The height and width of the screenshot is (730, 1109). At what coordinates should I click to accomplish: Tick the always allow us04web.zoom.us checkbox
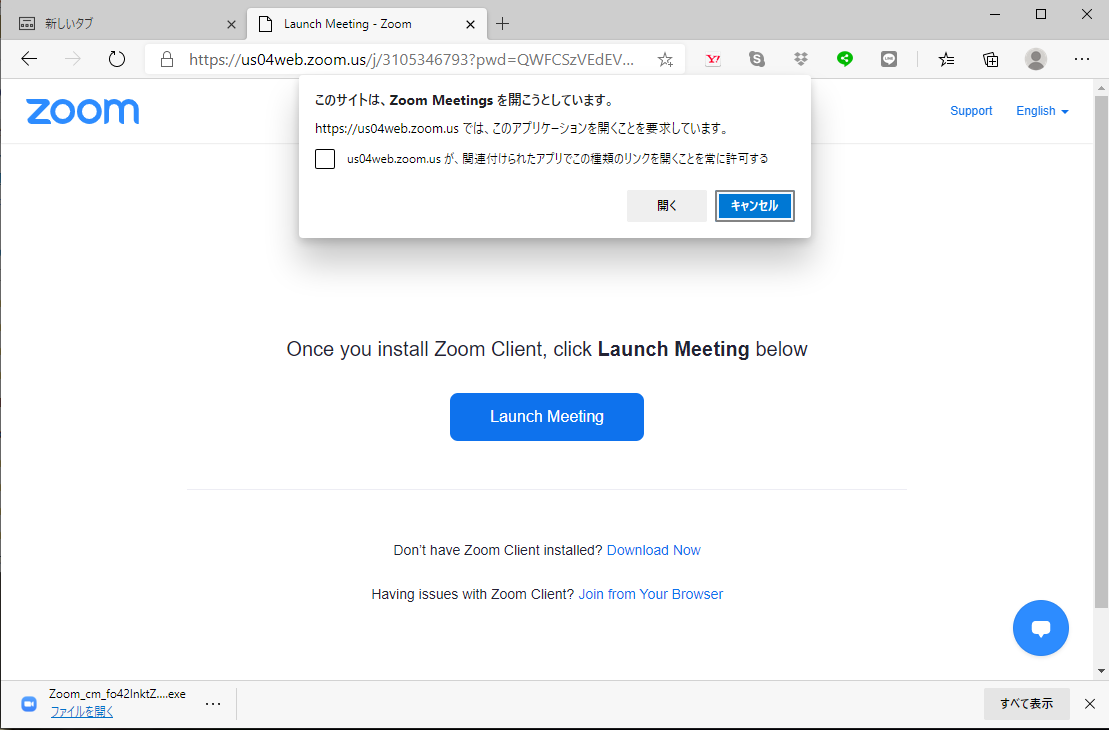click(325, 158)
